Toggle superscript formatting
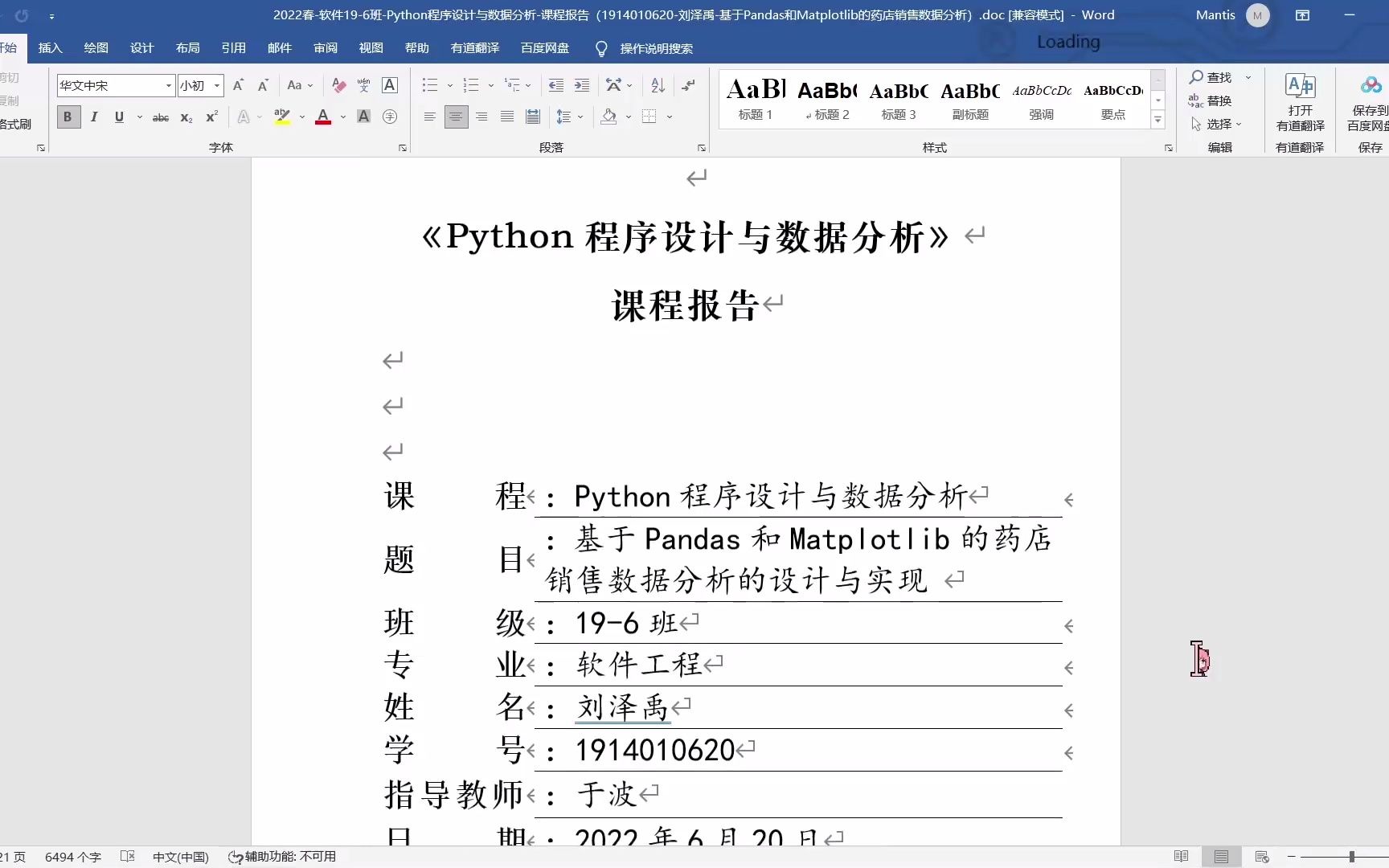The width and height of the screenshot is (1389, 868). click(211, 117)
